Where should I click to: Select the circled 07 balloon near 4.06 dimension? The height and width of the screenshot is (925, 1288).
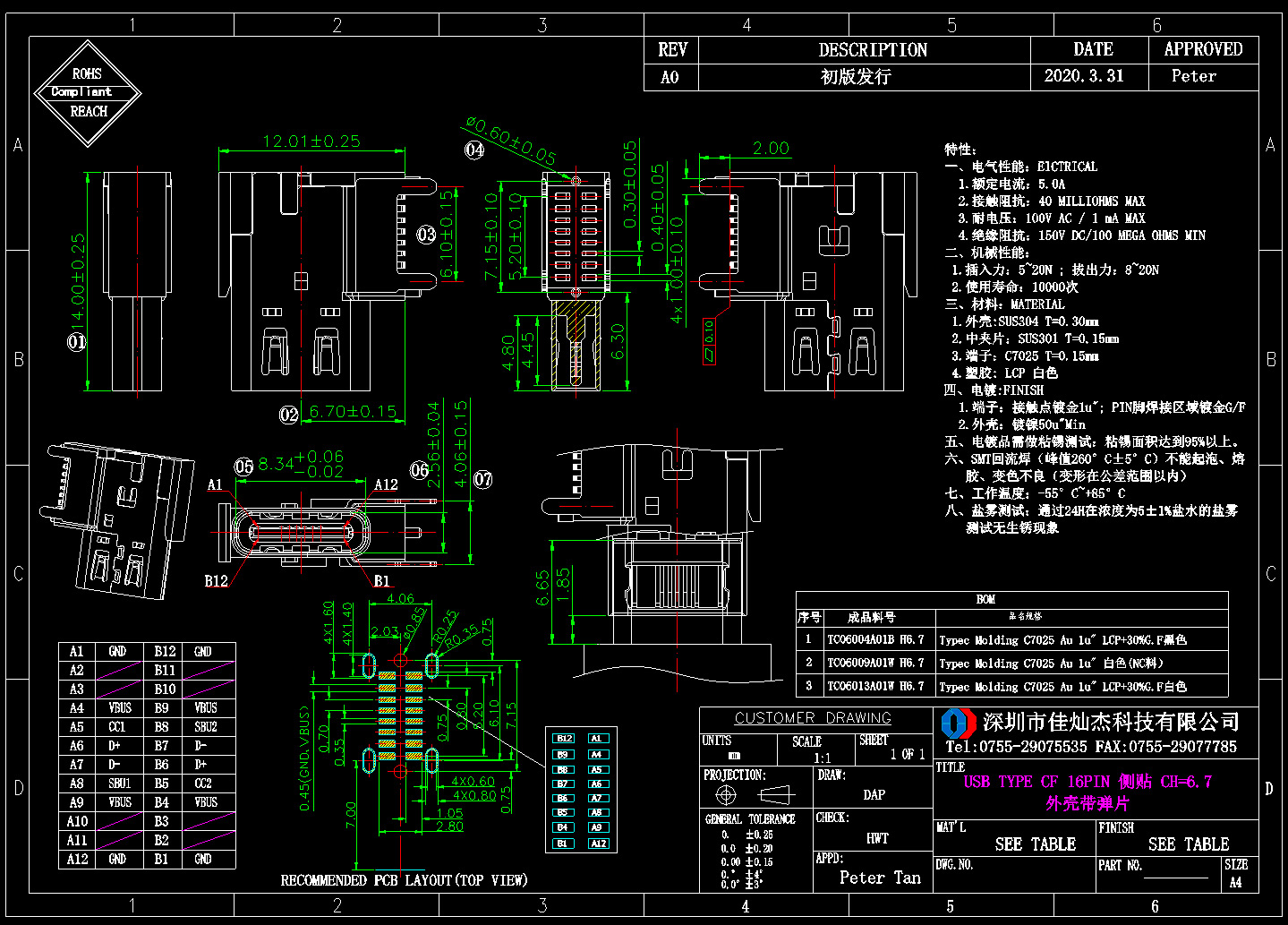click(483, 479)
